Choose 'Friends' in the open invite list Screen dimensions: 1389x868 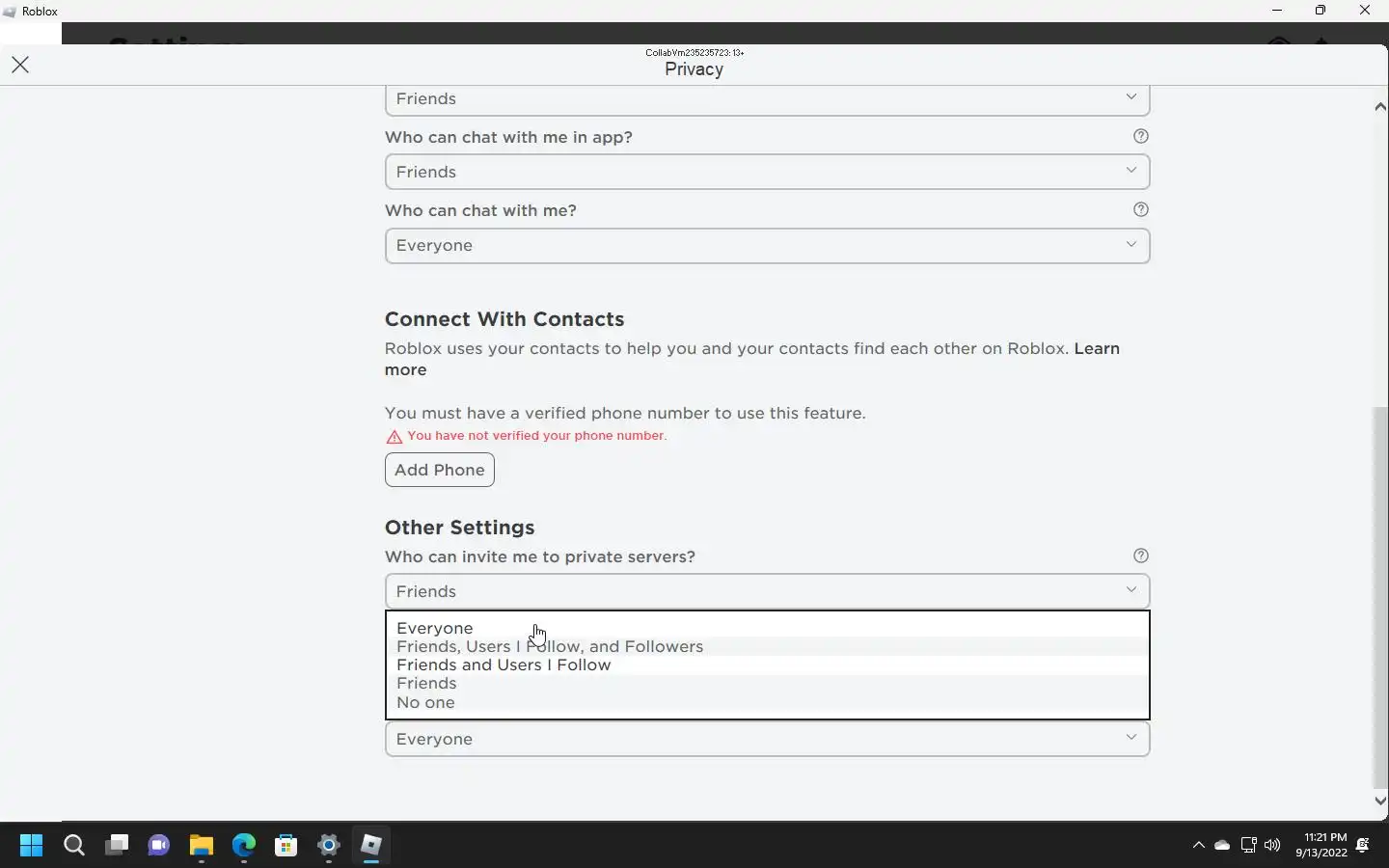coord(767,683)
